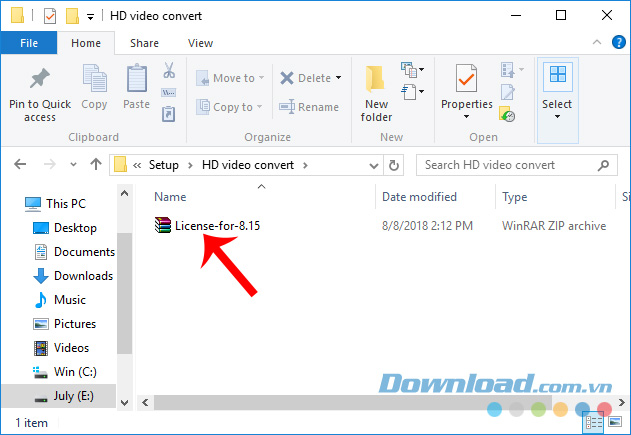Image resolution: width=631 pixels, height=435 pixels.
Task: Open Win (C:) drive in navigation pane
Action: 64,372
